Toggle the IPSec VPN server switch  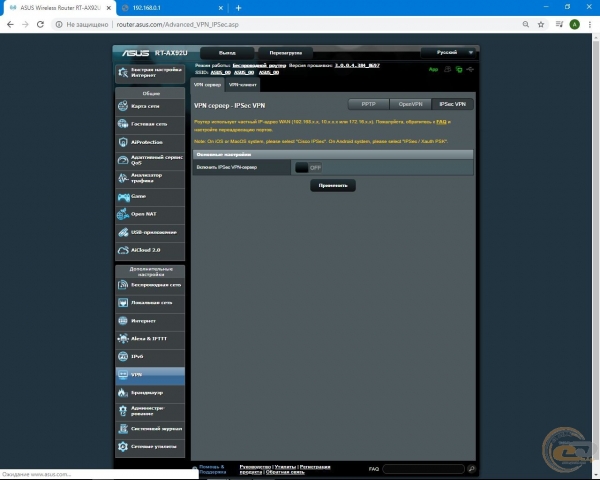click(x=308, y=168)
